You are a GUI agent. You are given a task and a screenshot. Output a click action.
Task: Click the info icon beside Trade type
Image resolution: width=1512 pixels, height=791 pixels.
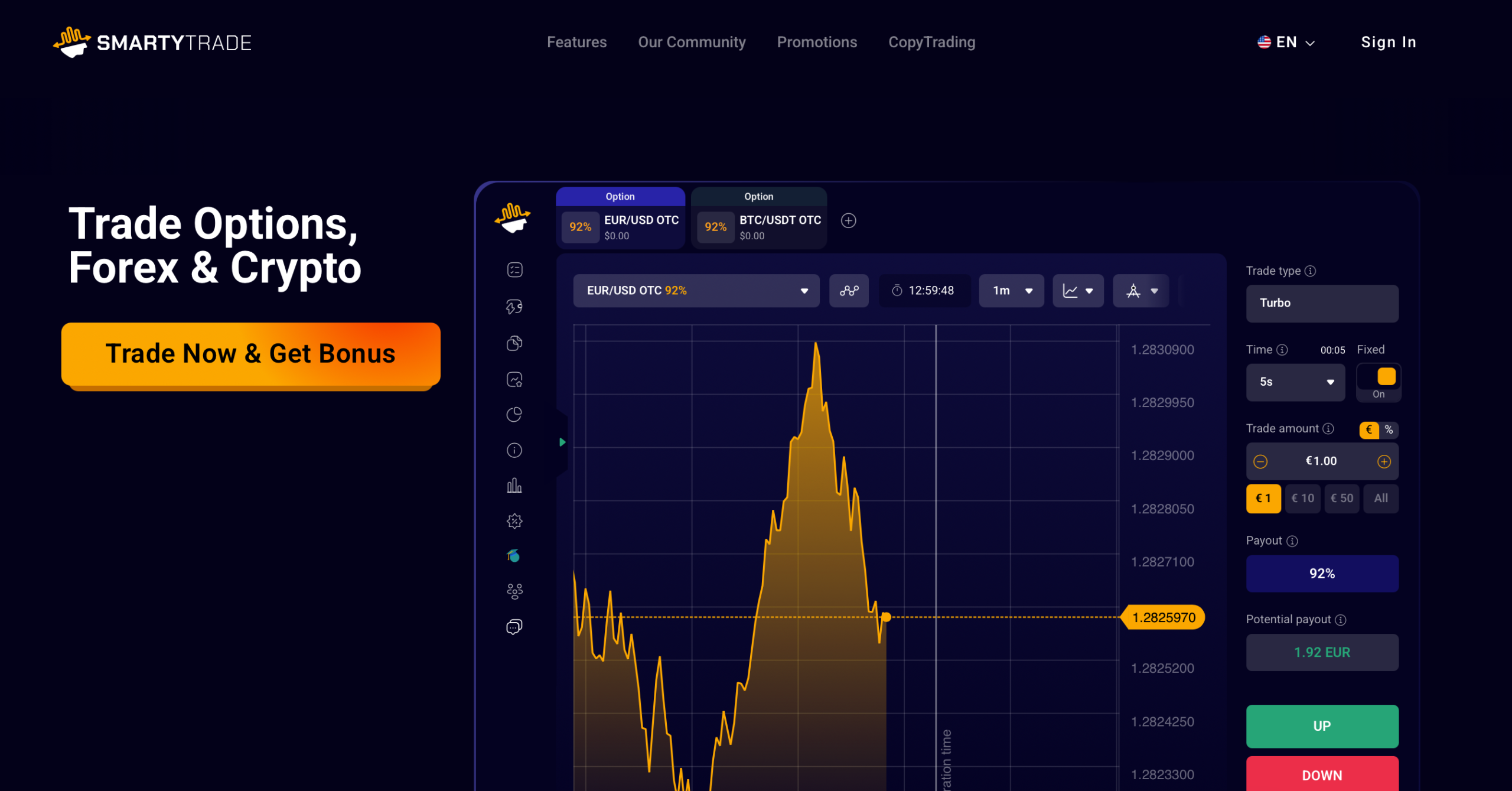(x=1310, y=271)
